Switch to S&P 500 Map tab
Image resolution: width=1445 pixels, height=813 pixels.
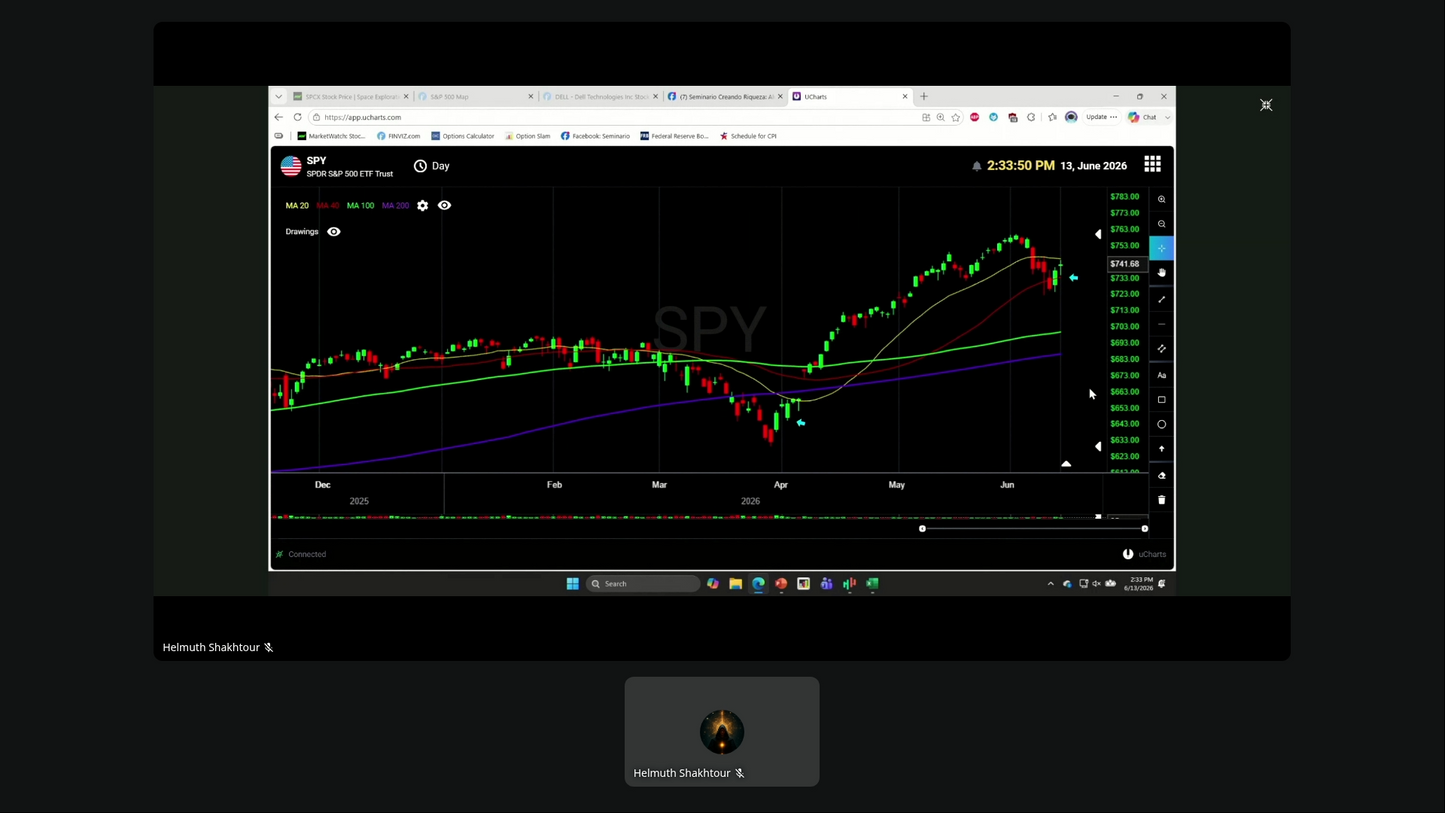pos(475,97)
